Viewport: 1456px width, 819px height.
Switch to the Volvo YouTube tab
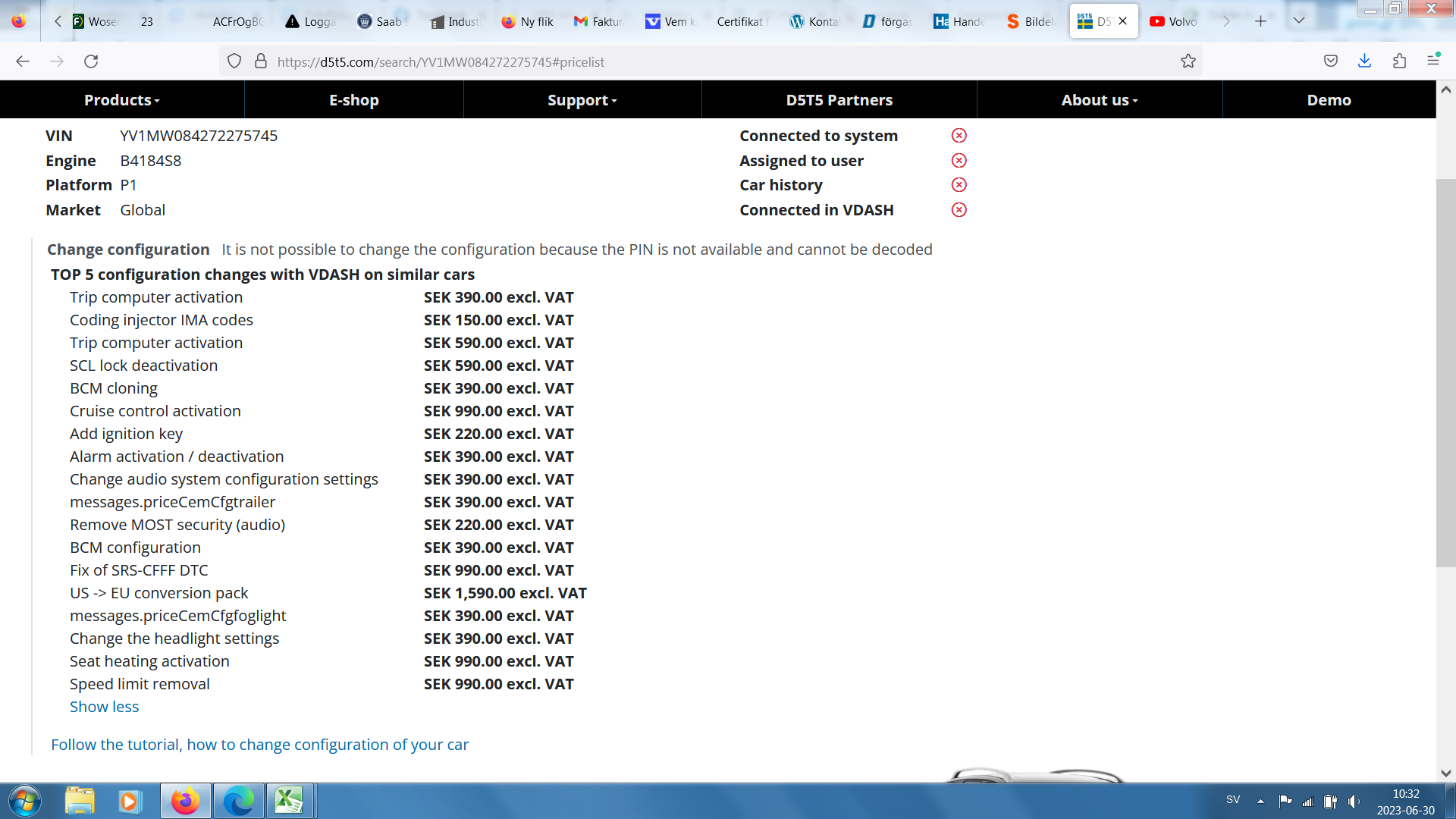tap(1174, 21)
